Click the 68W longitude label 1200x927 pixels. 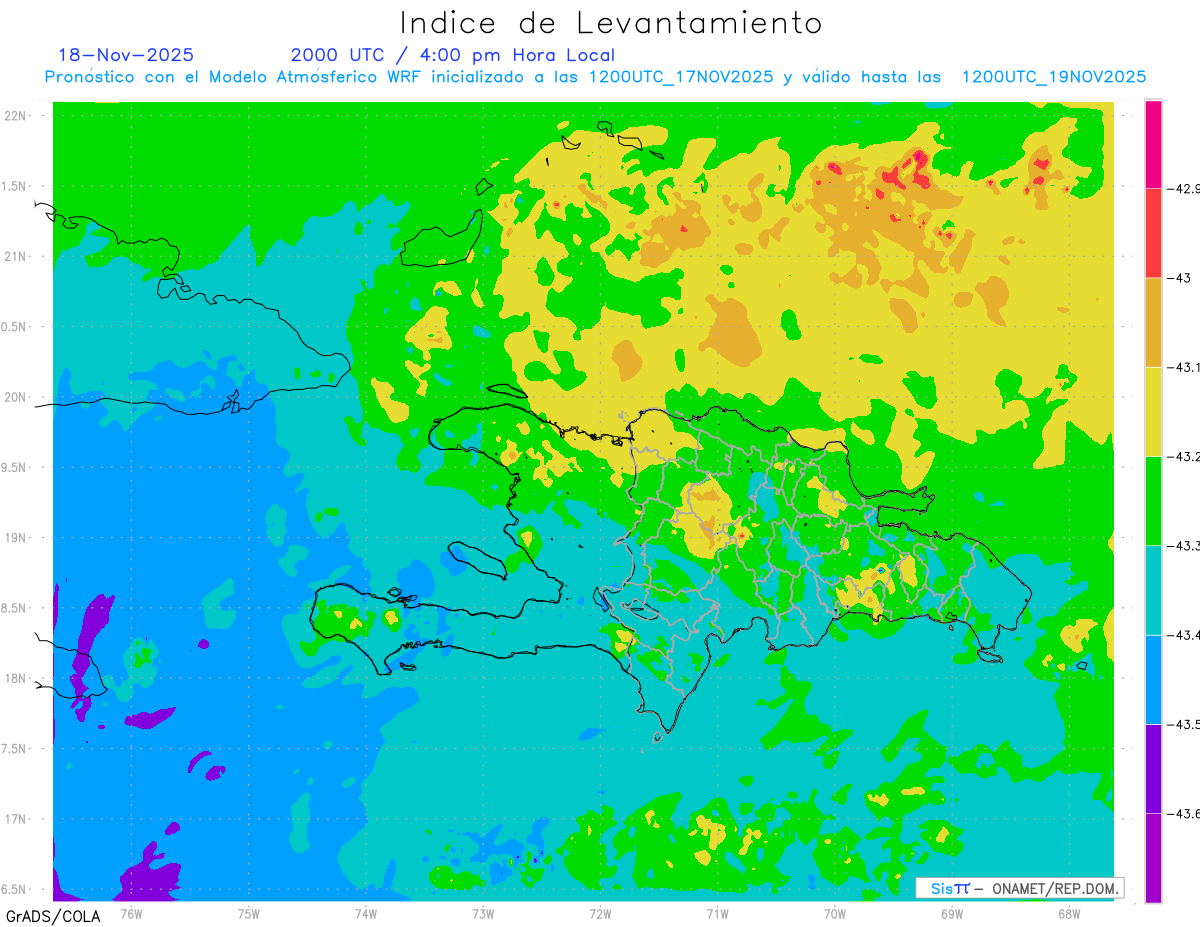[1069, 914]
